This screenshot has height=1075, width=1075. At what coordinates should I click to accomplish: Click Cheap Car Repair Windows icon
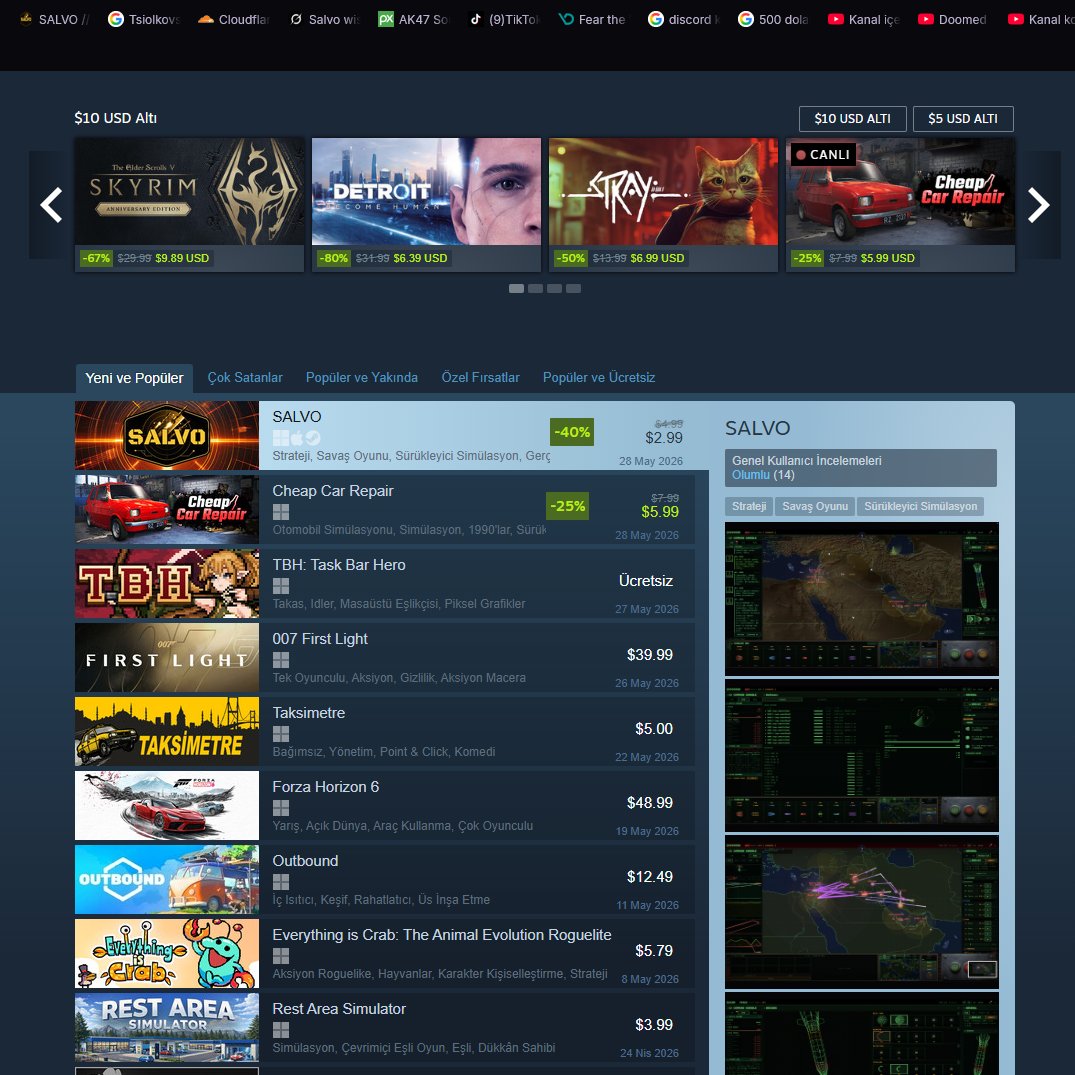pos(280,511)
